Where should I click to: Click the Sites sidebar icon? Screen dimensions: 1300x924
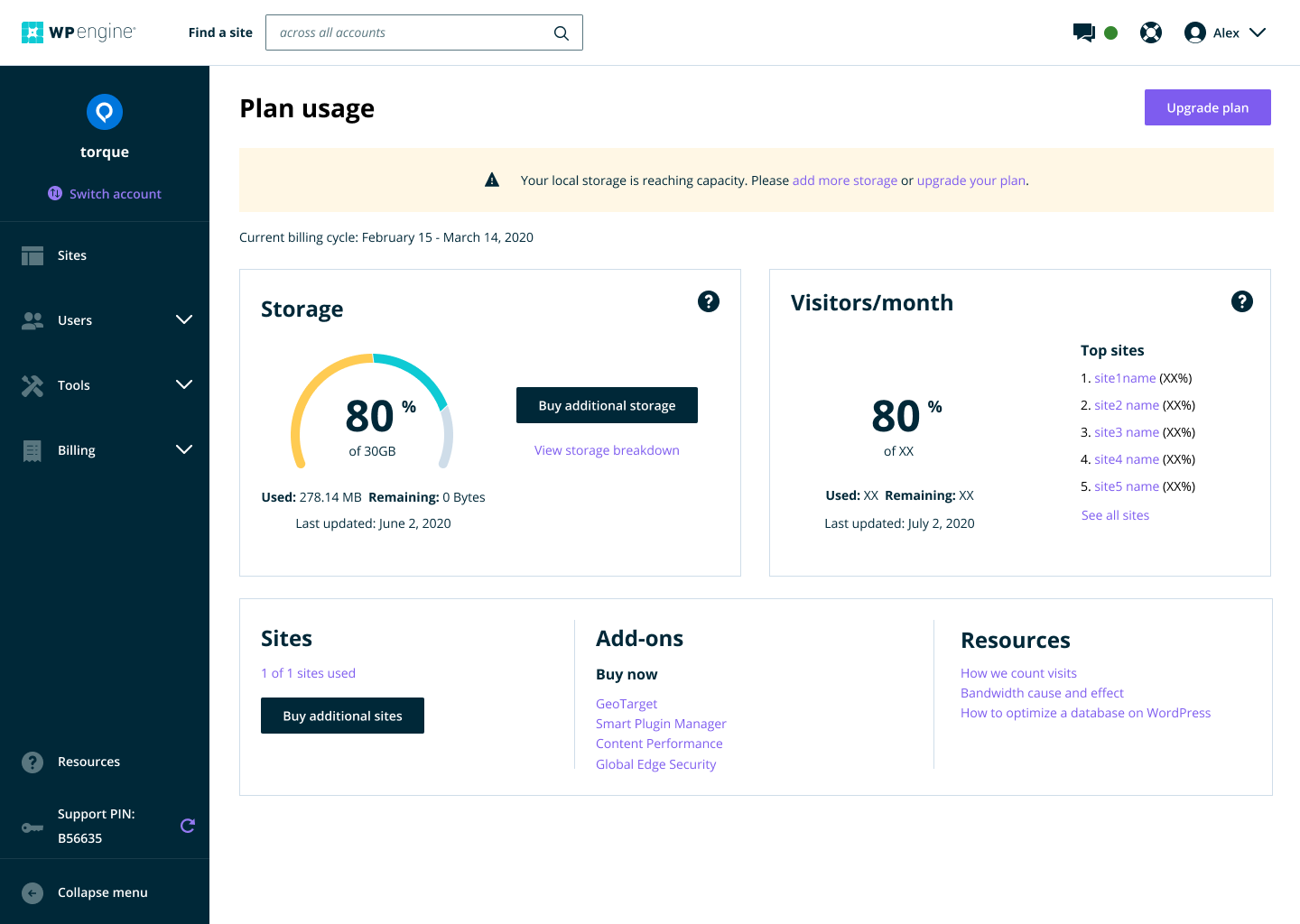click(x=32, y=255)
